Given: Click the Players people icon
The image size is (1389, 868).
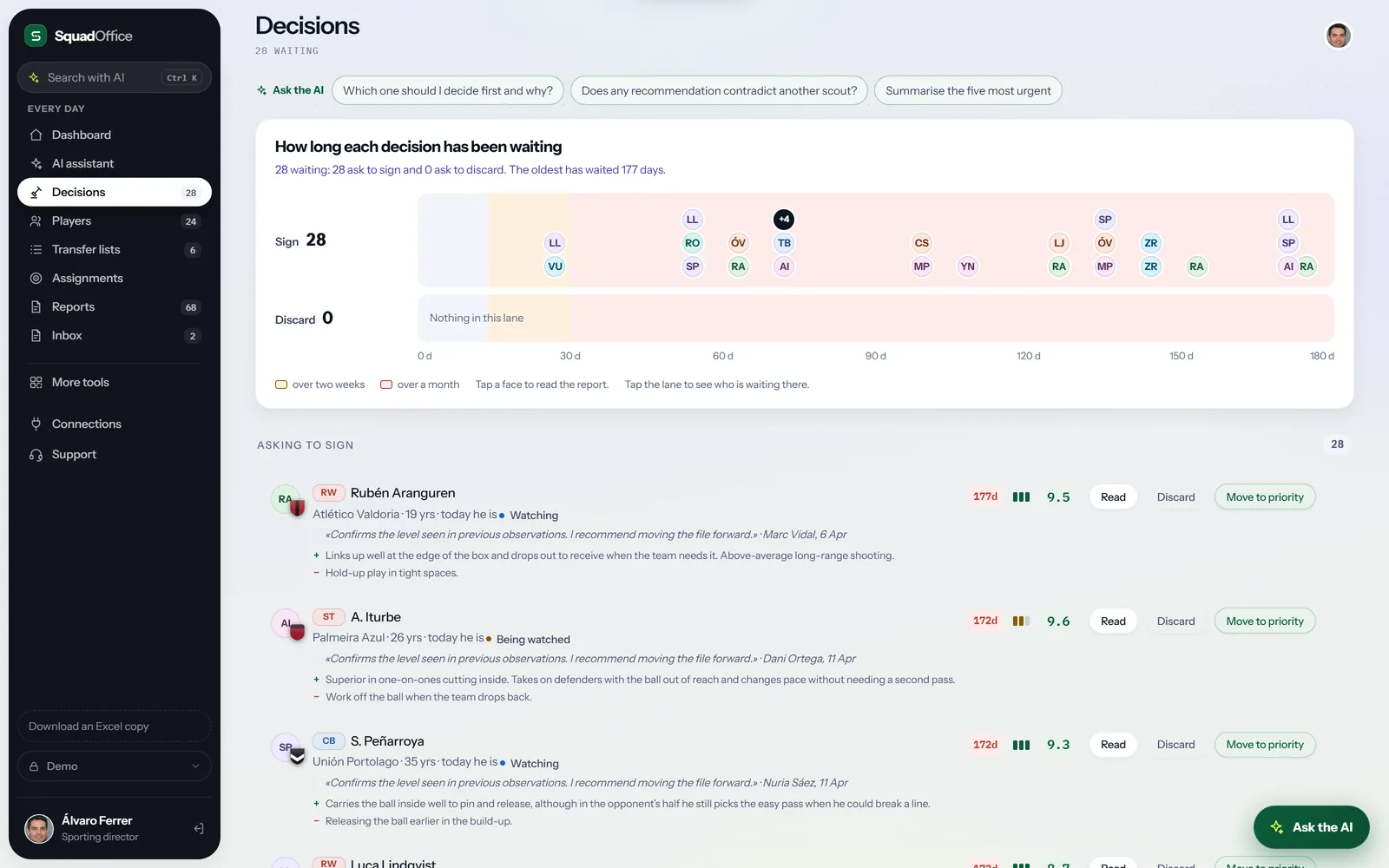Looking at the screenshot, I should tap(36, 220).
